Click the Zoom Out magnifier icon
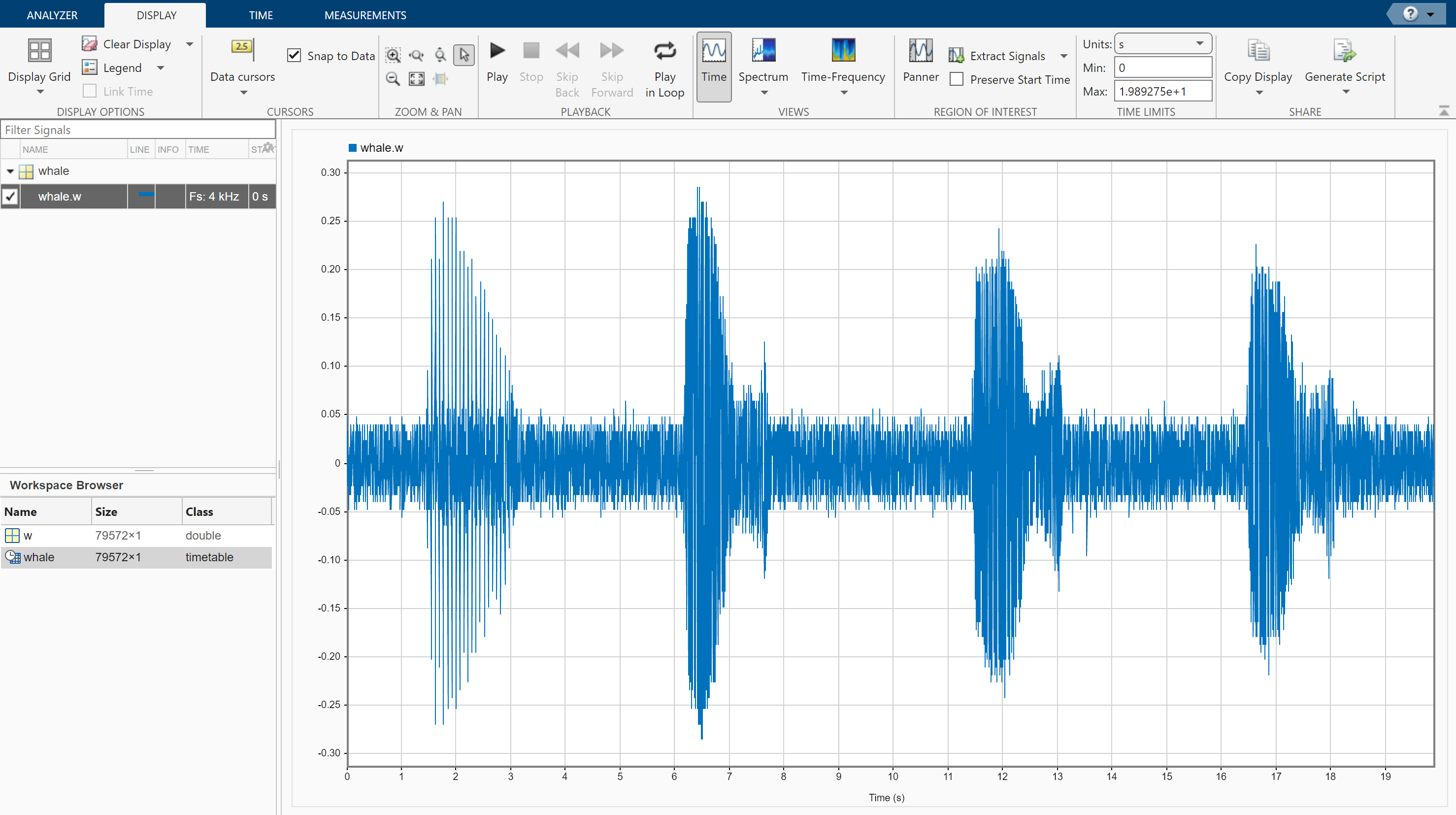 pyautogui.click(x=393, y=79)
